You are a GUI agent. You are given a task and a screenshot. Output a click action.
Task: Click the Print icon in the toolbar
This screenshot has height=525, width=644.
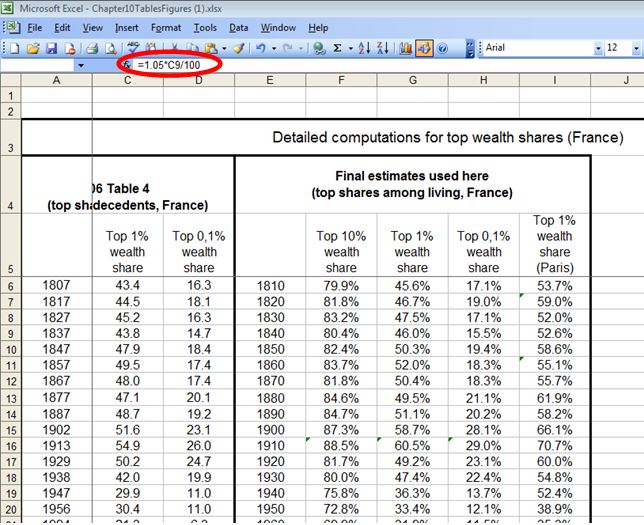pyautogui.click(x=92, y=48)
